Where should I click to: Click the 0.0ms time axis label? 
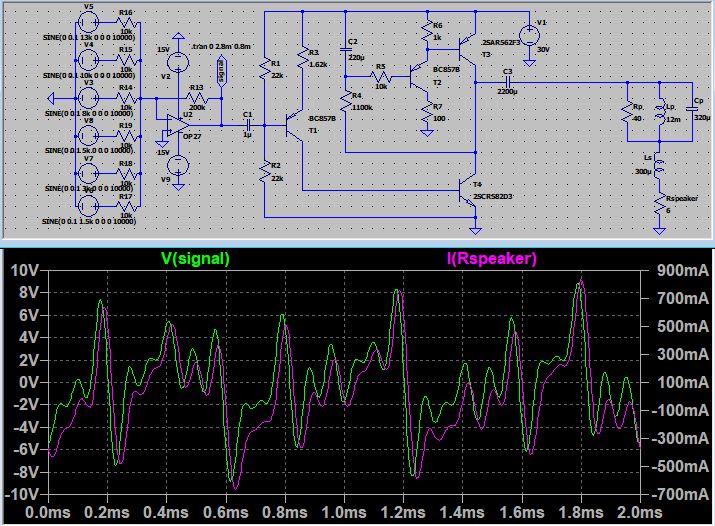coord(48,512)
